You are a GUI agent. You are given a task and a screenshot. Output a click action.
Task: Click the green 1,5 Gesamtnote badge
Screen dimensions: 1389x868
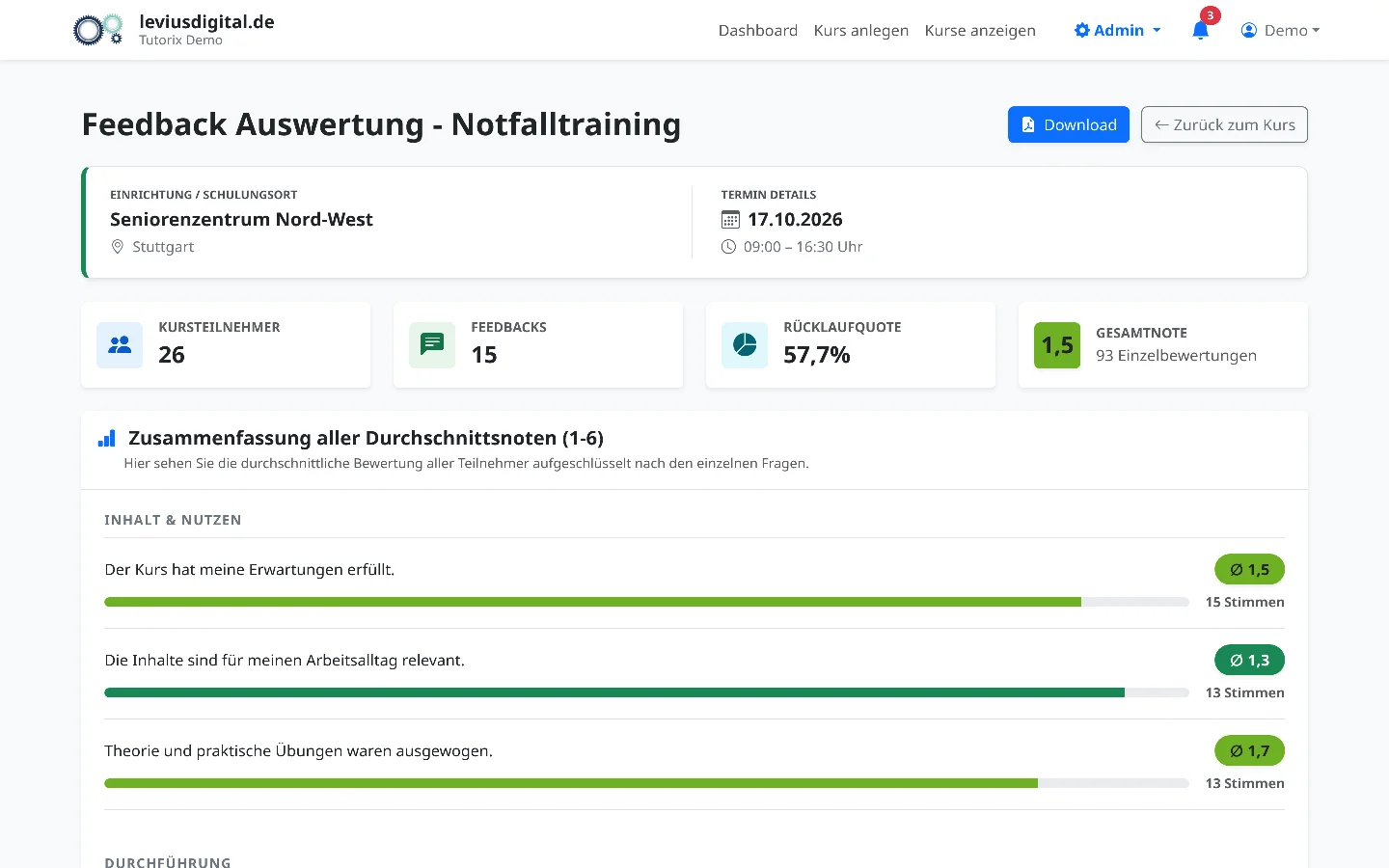[x=1057, y=345]
